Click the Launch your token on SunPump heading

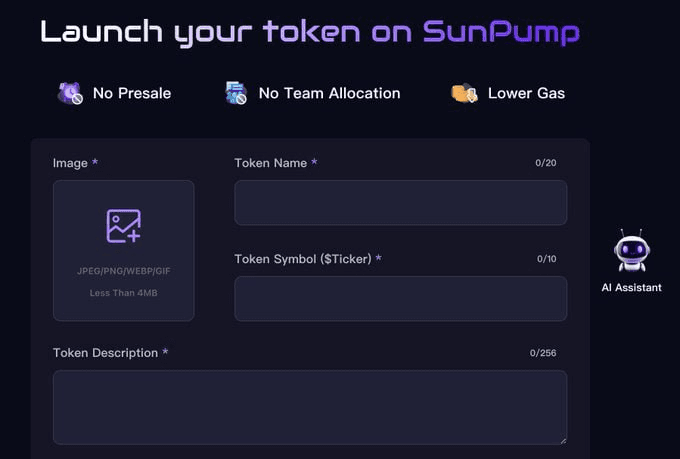click(310, 33)
